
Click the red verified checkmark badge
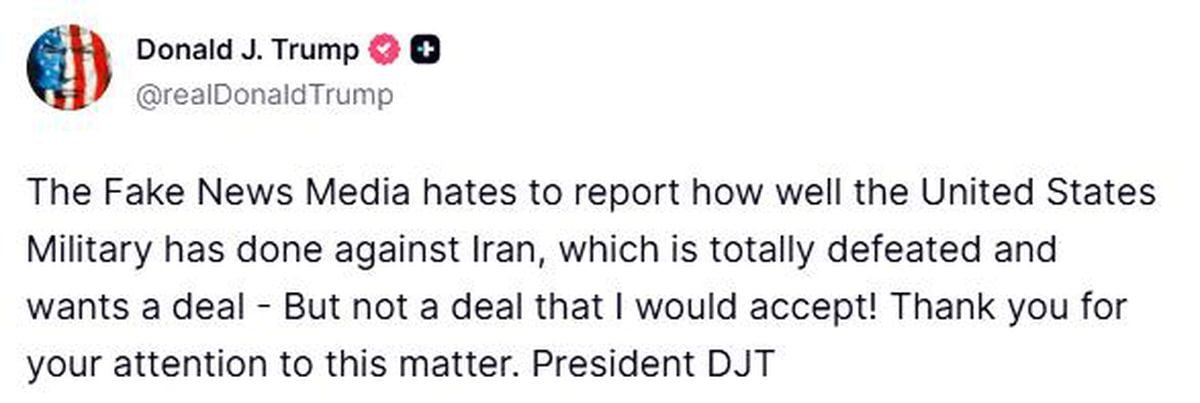tap(386, 50)
